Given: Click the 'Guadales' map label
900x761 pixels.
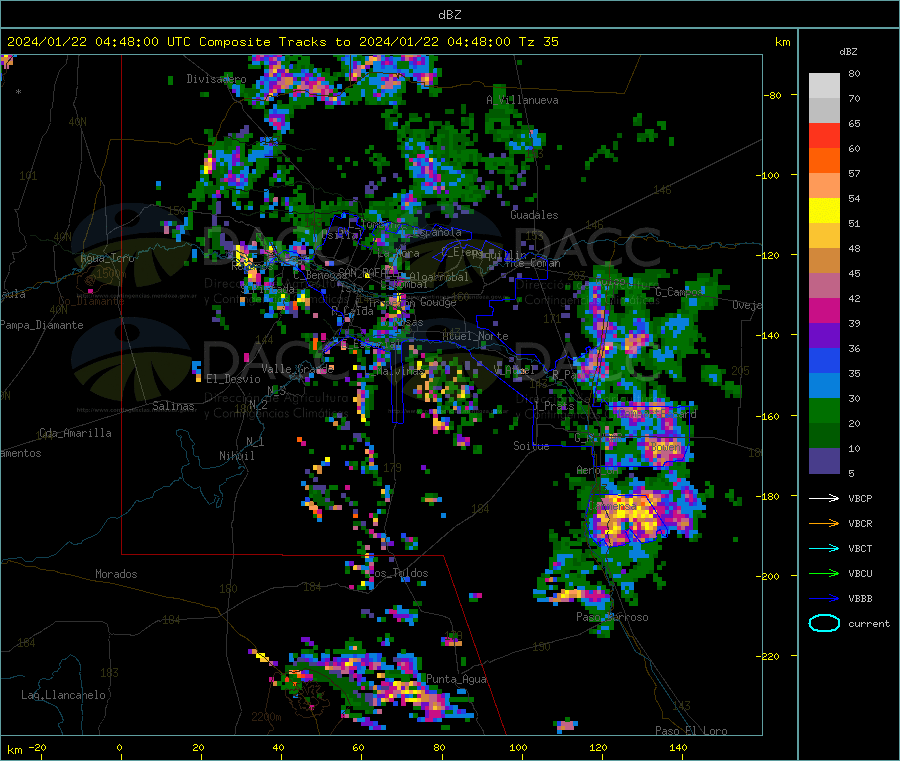Looking at the screenshot, I should (534, 215).
